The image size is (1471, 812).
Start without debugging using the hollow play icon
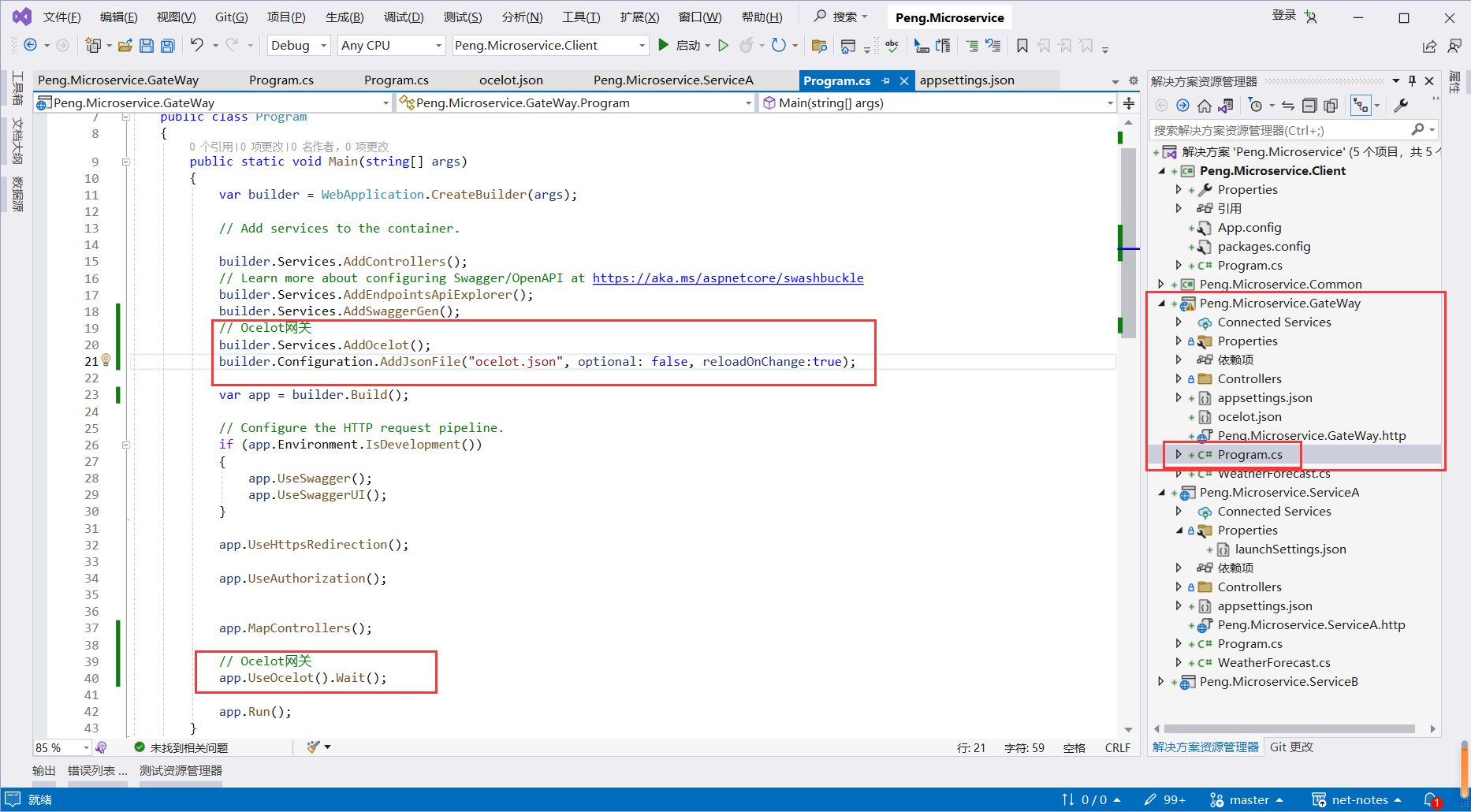coord(723,45)
